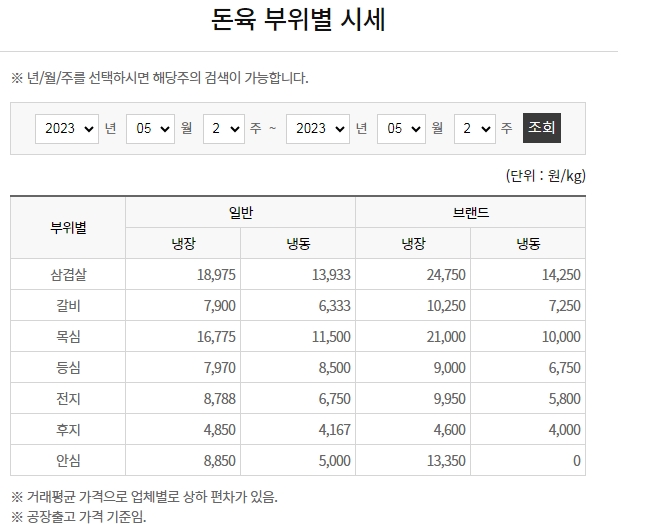Click the 부위별 column header
647x524 pixels.
[68, 228]
